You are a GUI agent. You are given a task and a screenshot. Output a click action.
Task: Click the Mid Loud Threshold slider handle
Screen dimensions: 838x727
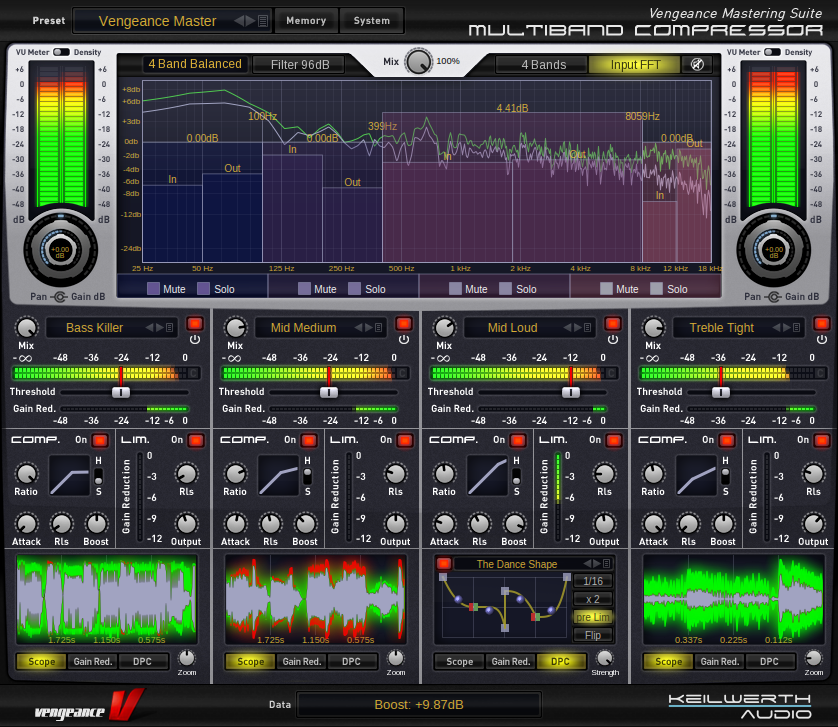tap(570, 392)
